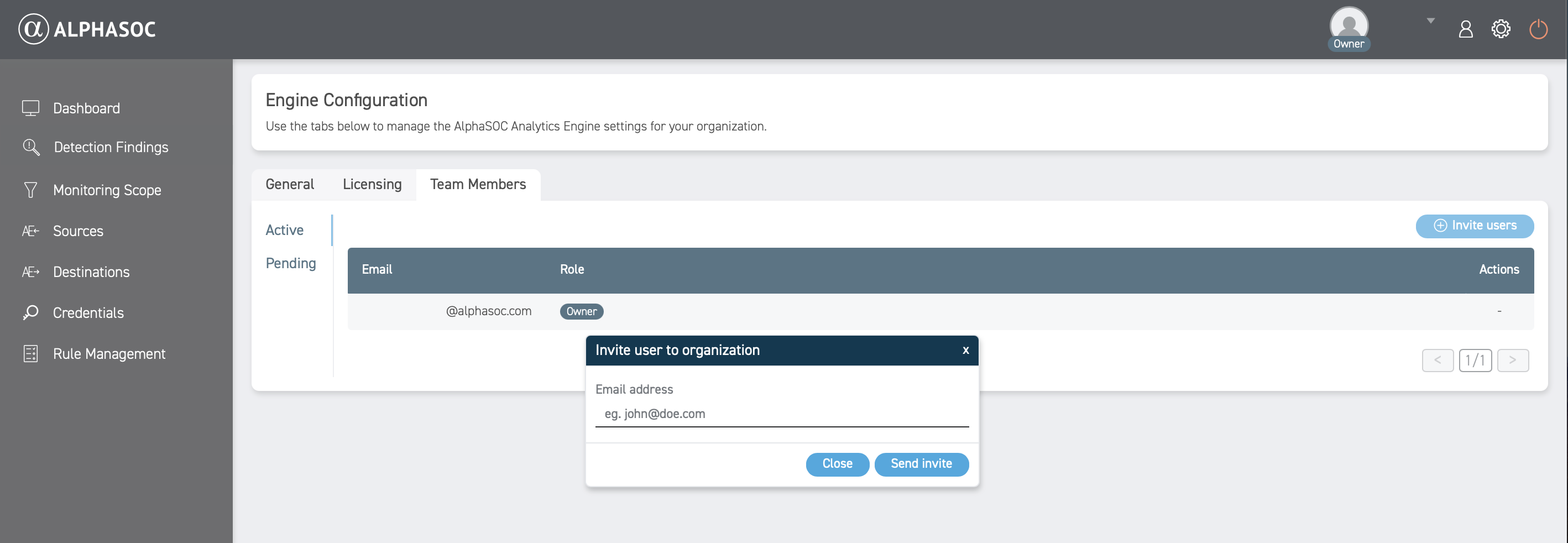Log out using the power icon
This screenshot has height=543, width=1568.
coord(1538,29)
